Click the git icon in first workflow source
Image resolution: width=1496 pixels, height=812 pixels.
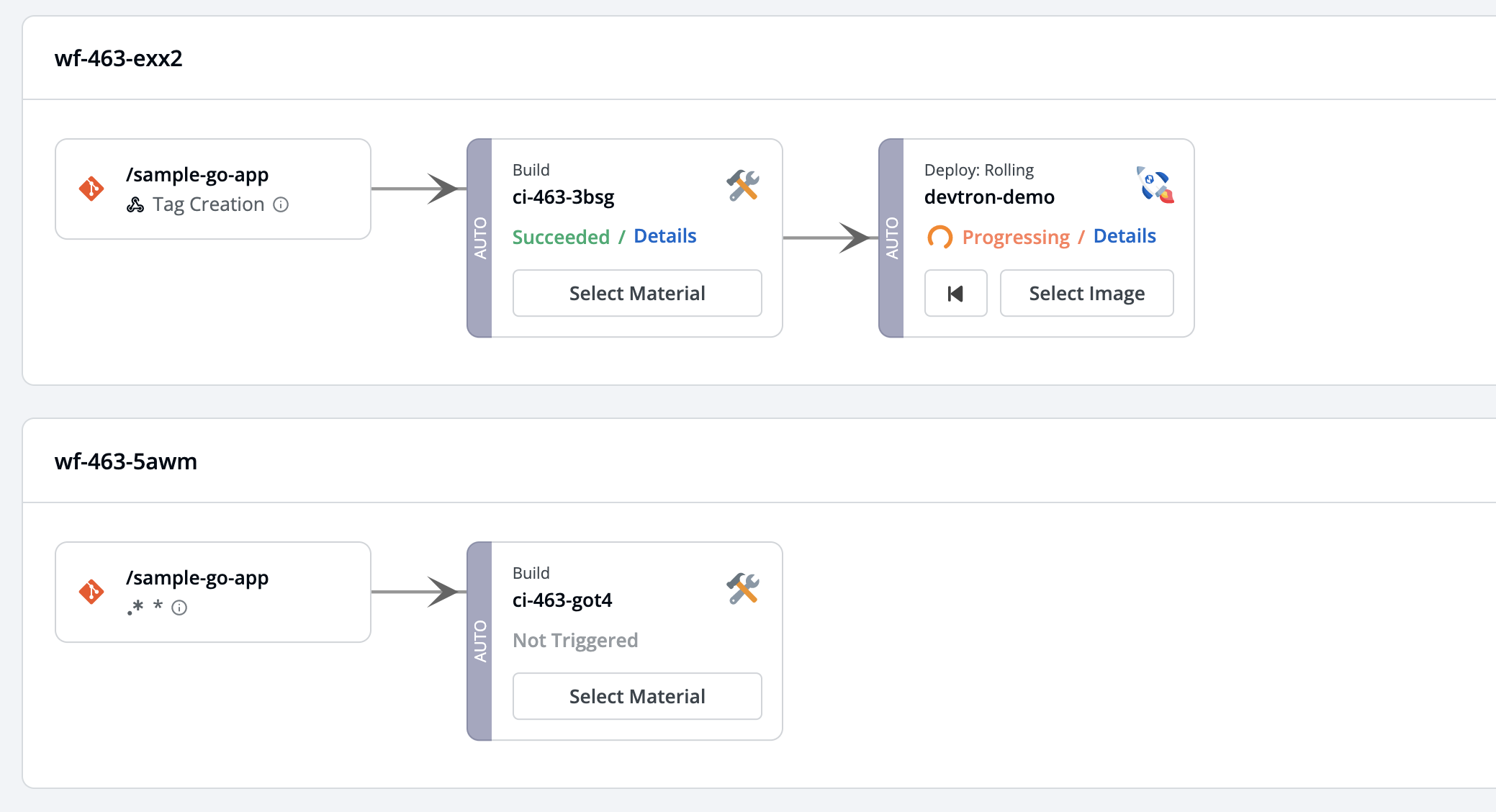click(91, 189)
